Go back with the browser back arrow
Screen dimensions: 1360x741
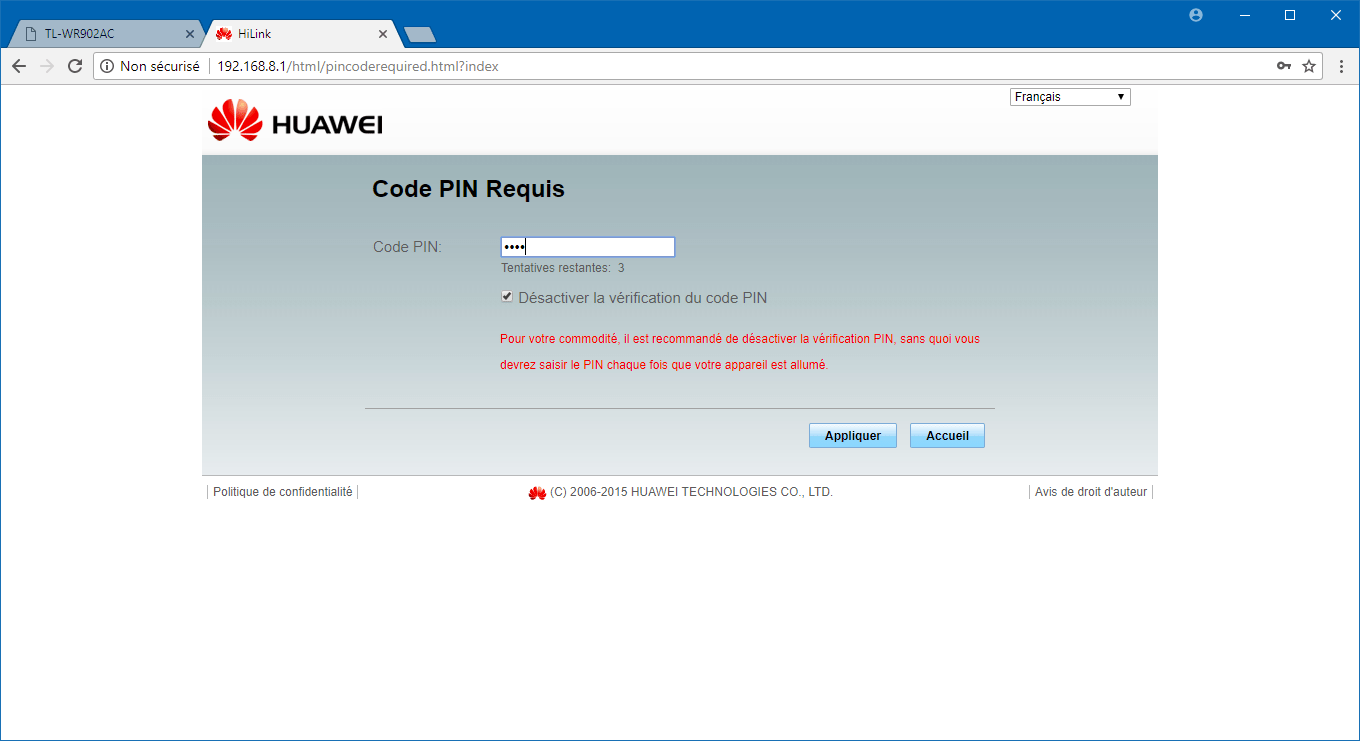pyautogui.click(x=19, y=66)
